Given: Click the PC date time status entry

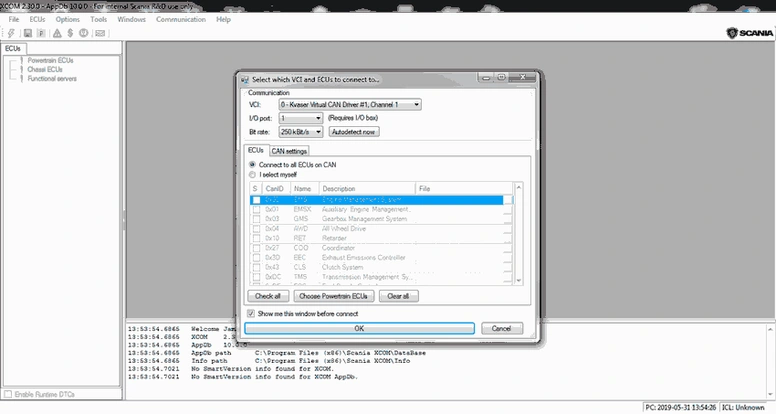Looking at the screenshot, I should pos(680,408).
